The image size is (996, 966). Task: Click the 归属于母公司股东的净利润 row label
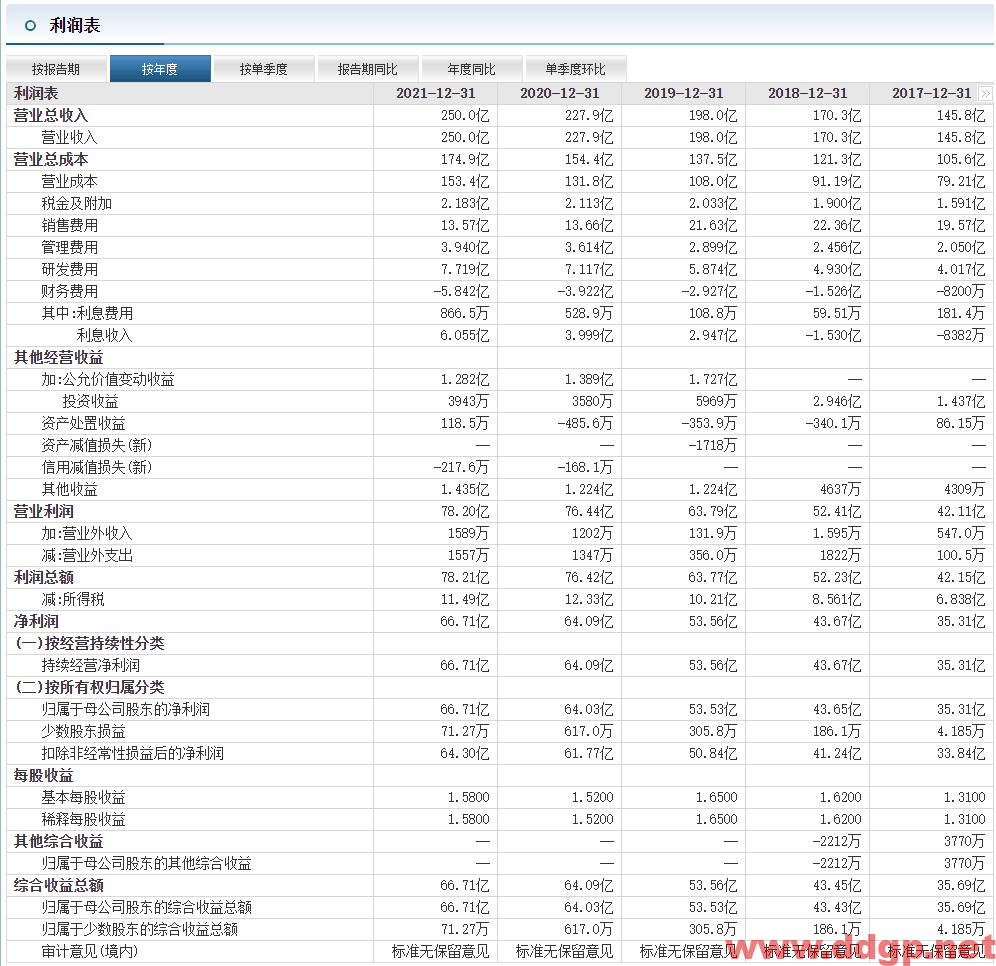pos(126,710)
